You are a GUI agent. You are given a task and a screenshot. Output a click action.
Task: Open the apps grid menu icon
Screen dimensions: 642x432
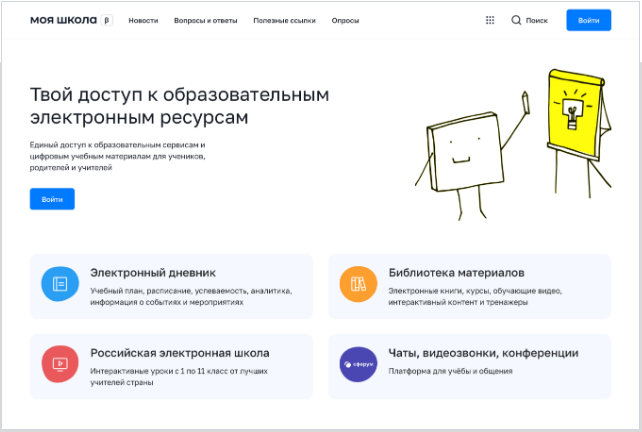(x=489, y=20)
